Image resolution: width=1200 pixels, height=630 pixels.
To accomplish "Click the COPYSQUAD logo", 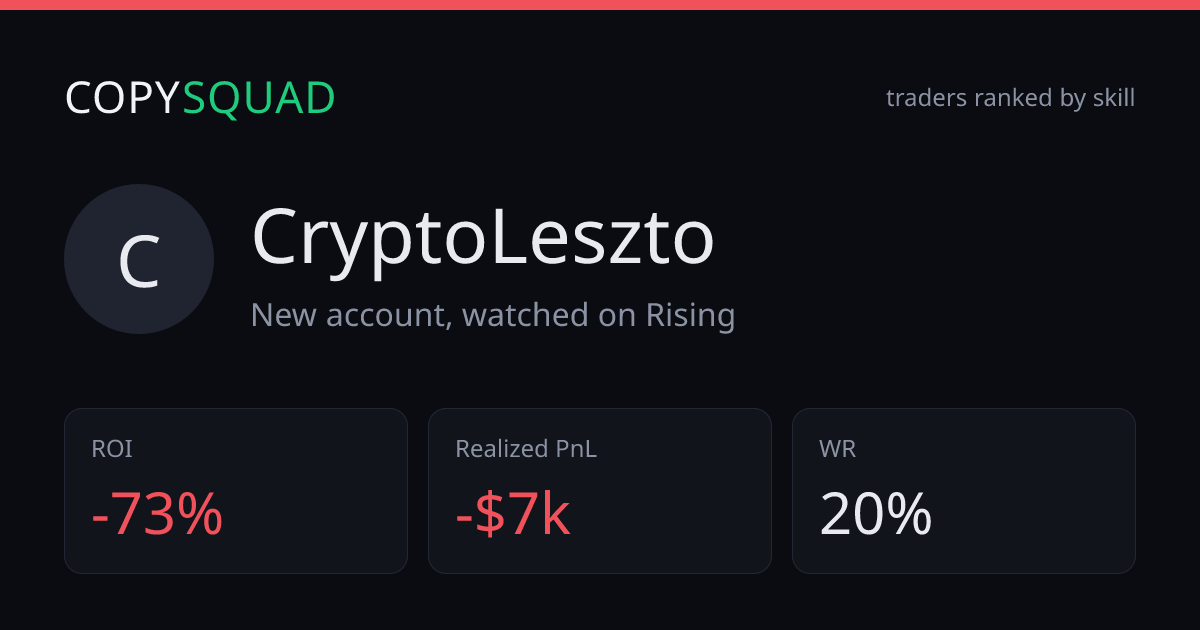I will (x=200, y=98).
